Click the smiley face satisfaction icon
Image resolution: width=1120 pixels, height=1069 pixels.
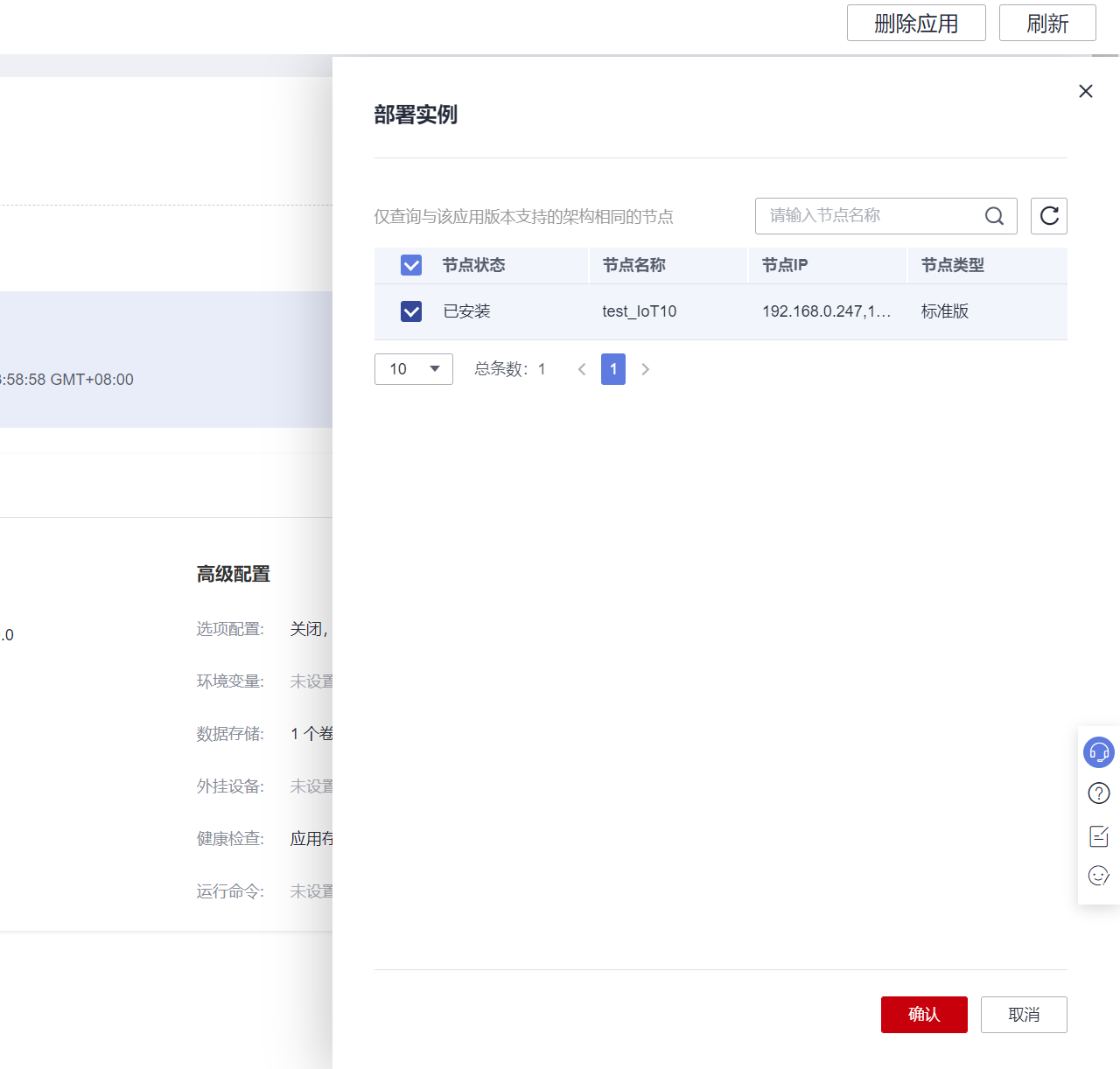(1099, 876)
